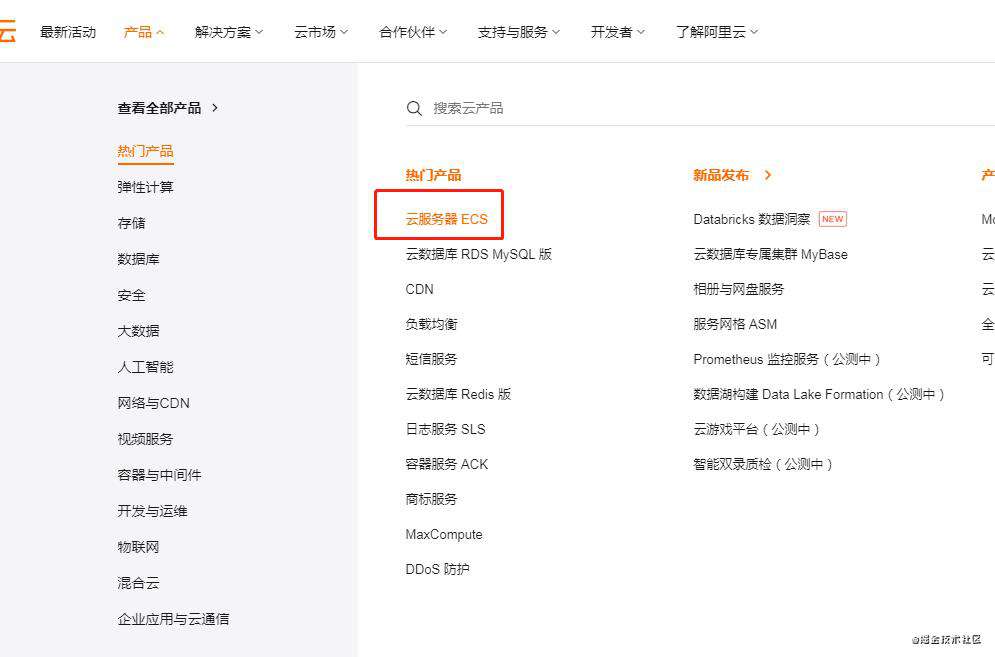Open the 短信服务 product link
This screenshot has height=657, width=995.
point(432,359)
